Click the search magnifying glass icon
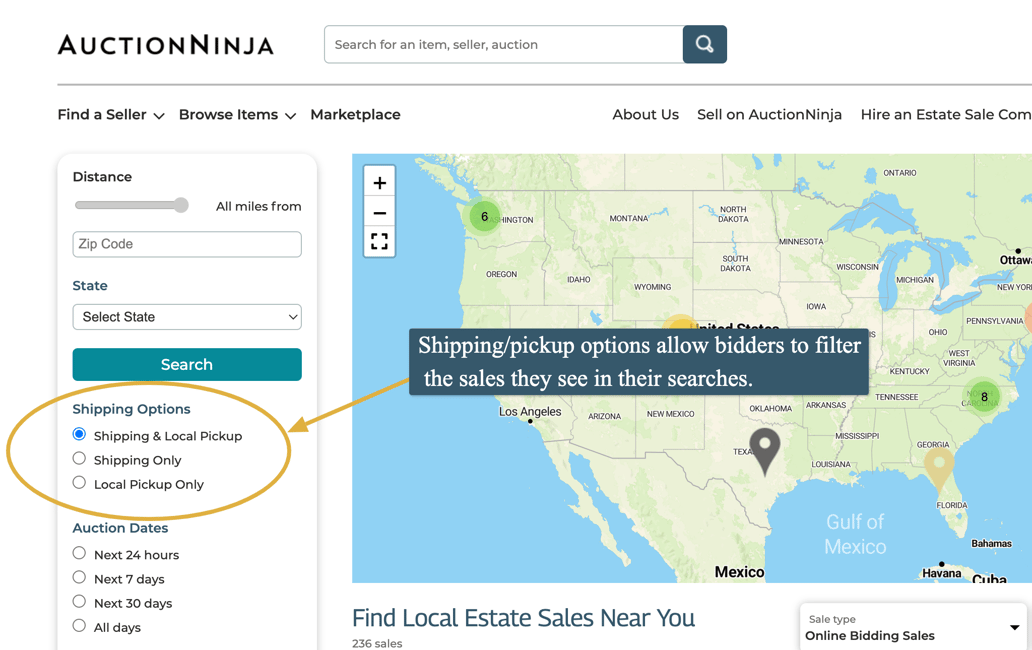Image resolution: width=1032 pixels, height=650 pixels. [704, 44]
